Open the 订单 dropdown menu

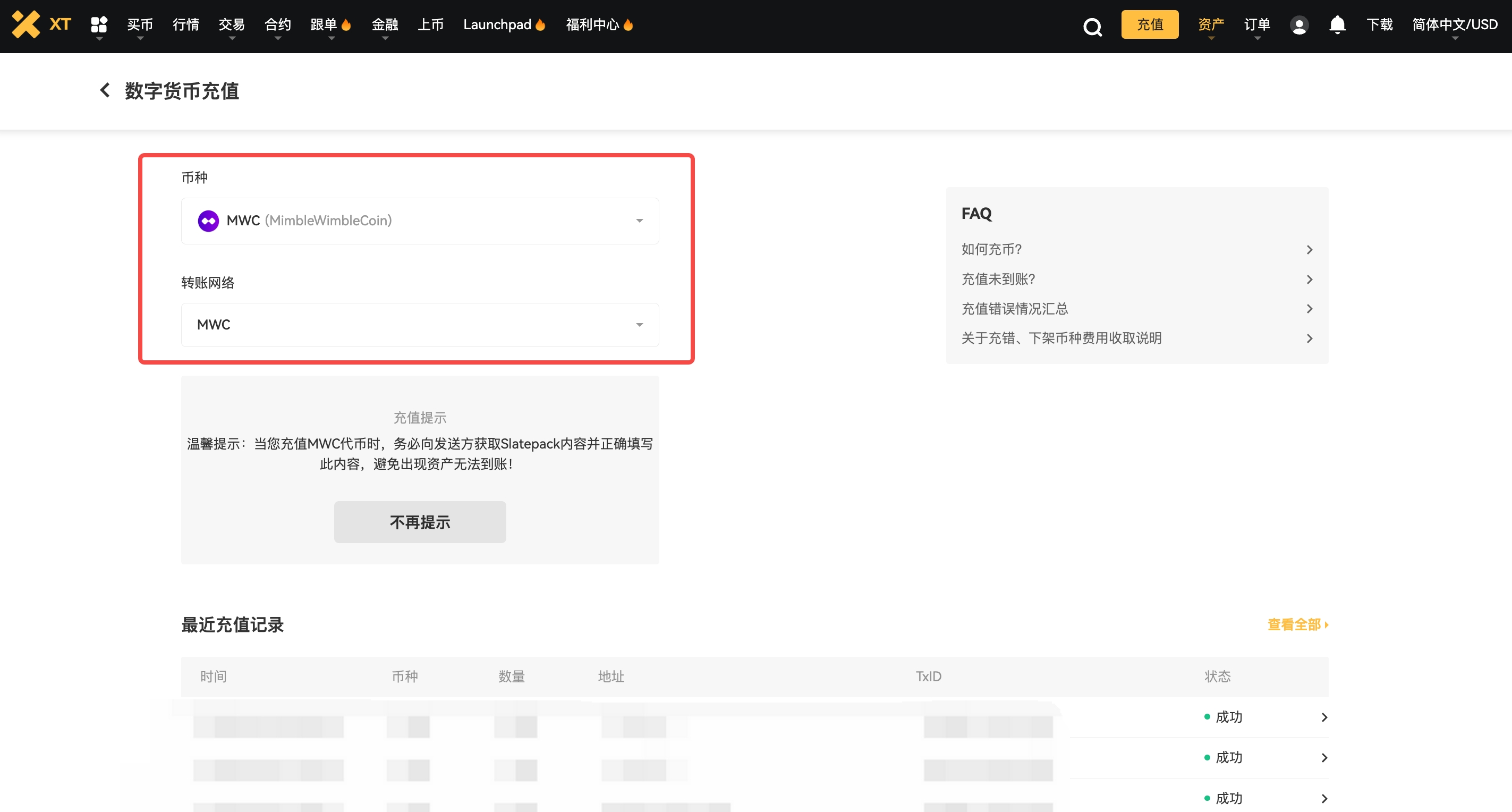coord(1256,24)
